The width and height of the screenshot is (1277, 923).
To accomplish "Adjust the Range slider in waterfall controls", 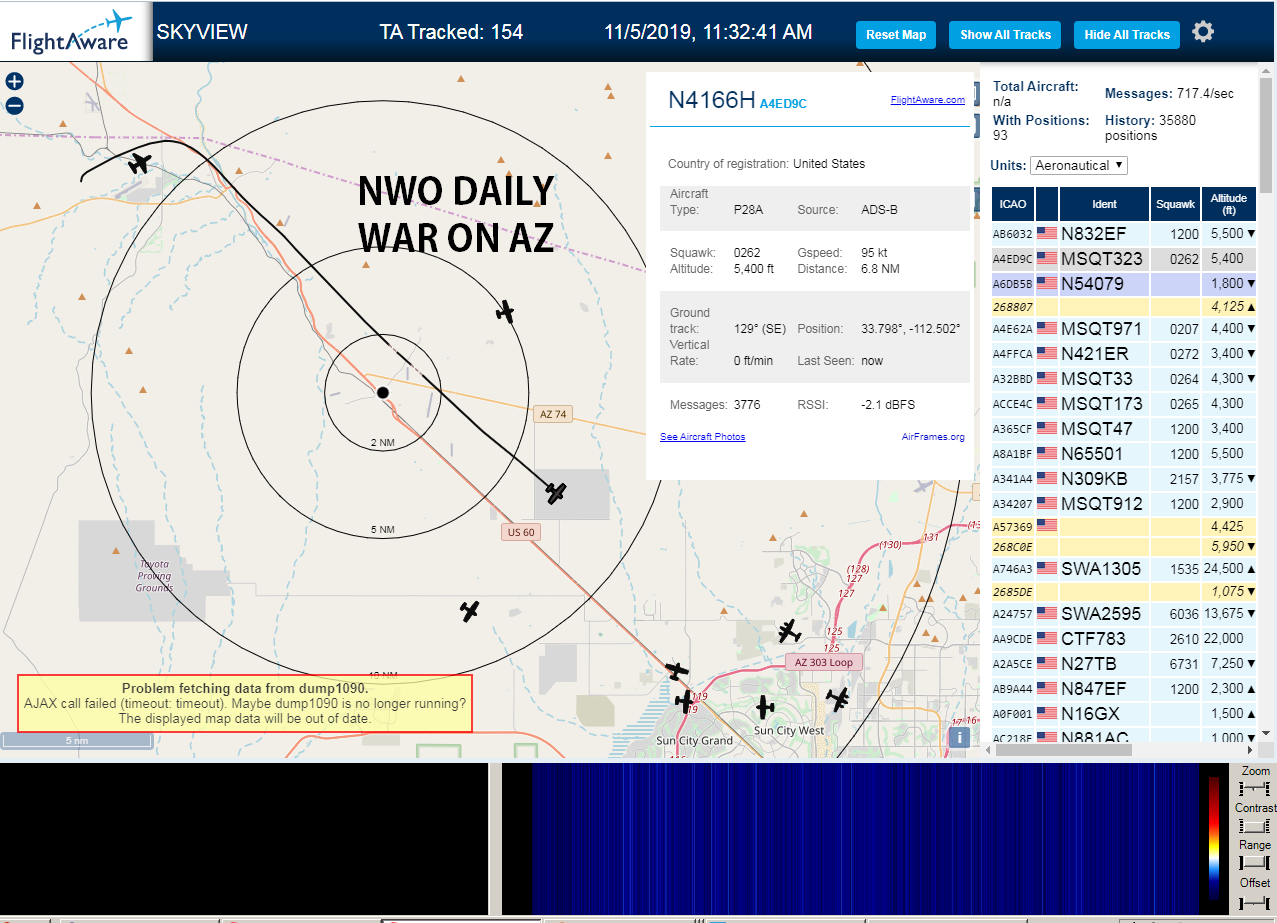I will 1253,863.
